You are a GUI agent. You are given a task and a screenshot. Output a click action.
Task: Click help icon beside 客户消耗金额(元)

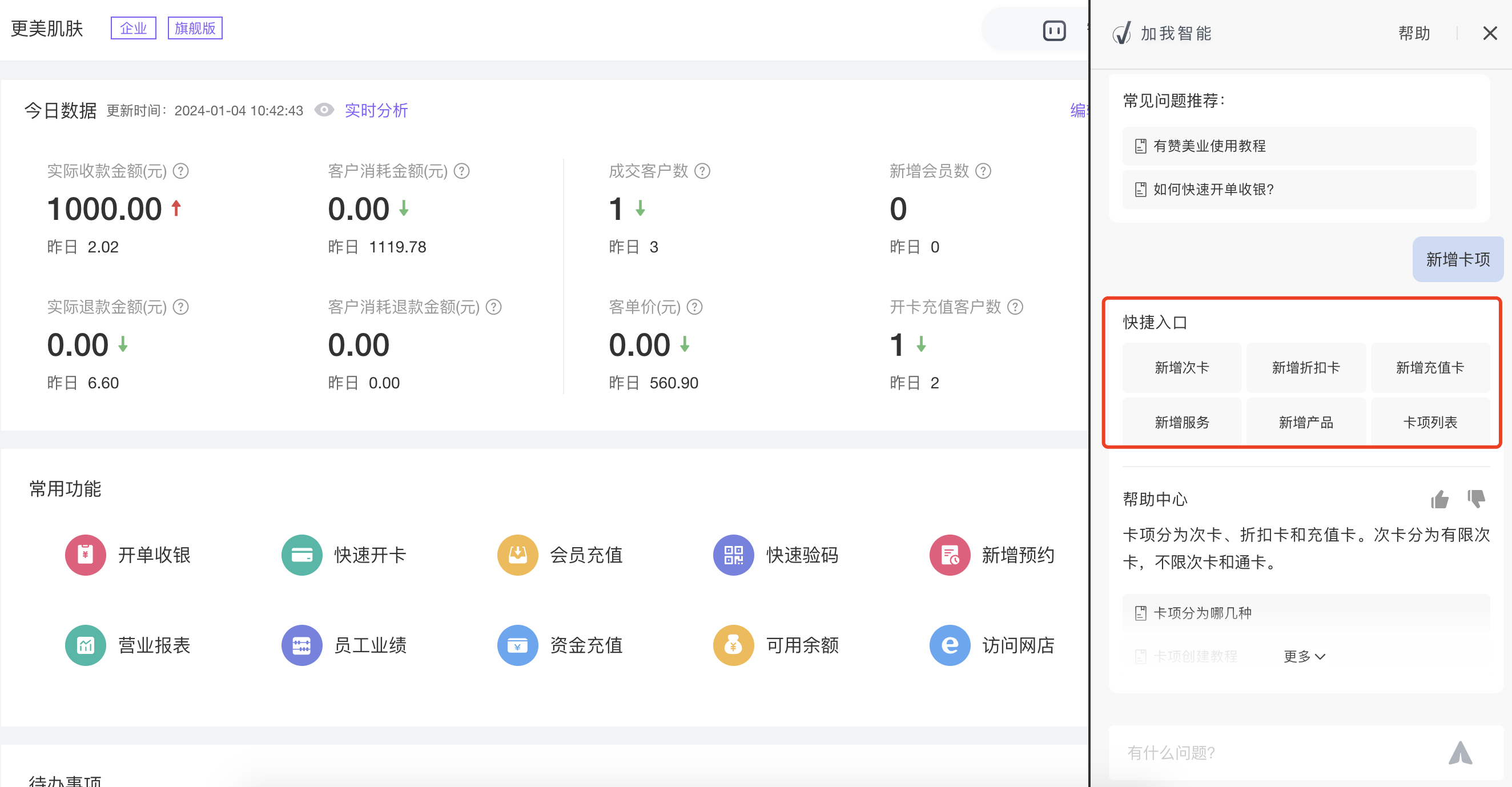tap(462, 171)
